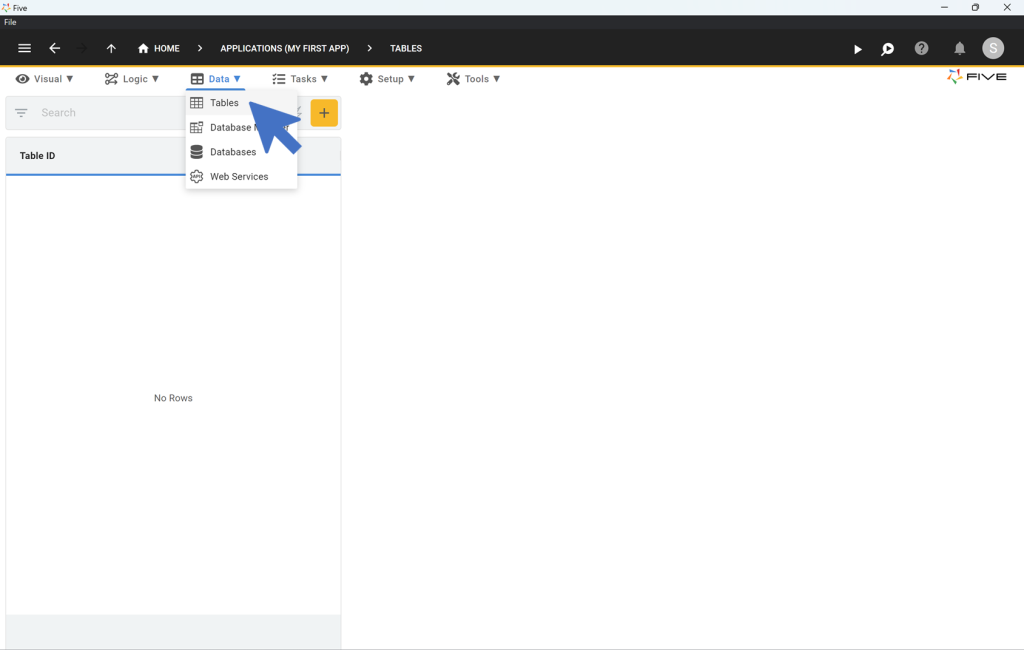Expand the Tasks dropdown

300,78
